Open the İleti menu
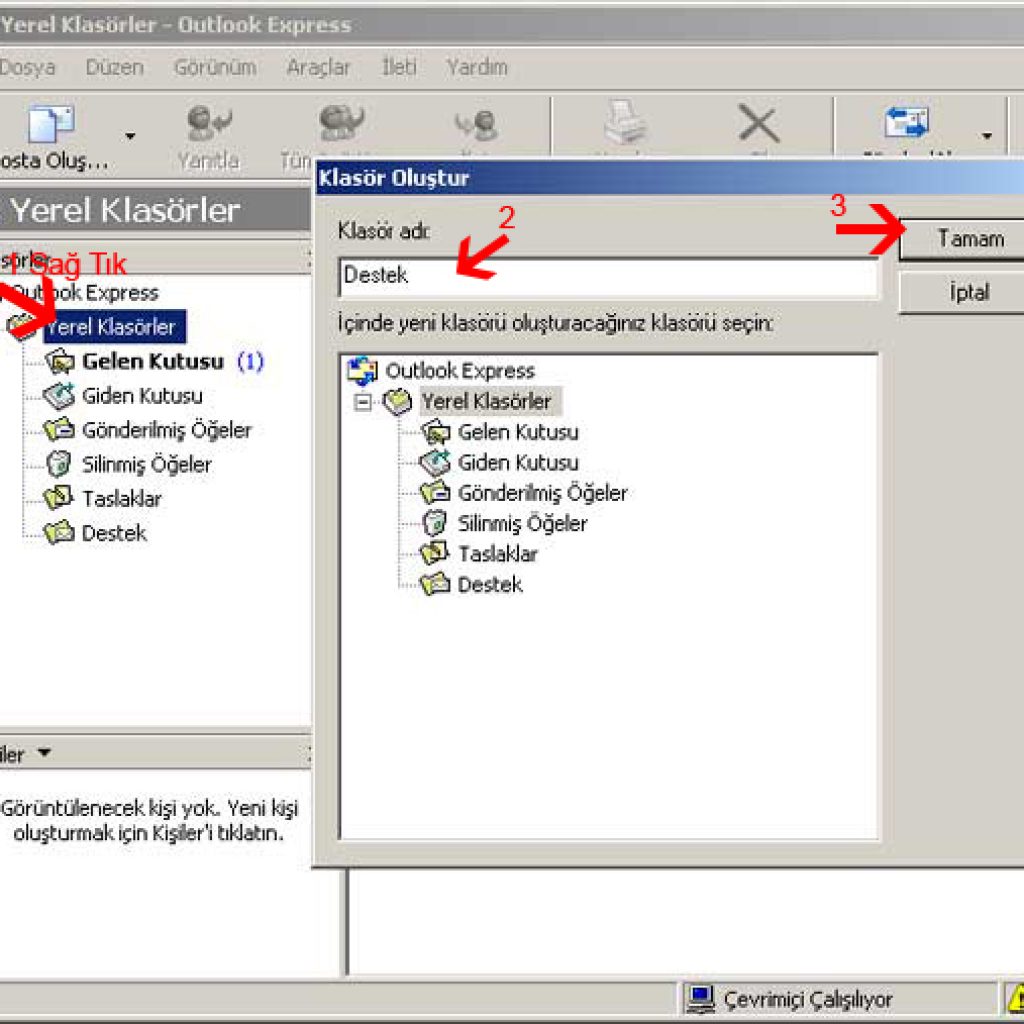Screen dimensions: 1024x1024 399,67
